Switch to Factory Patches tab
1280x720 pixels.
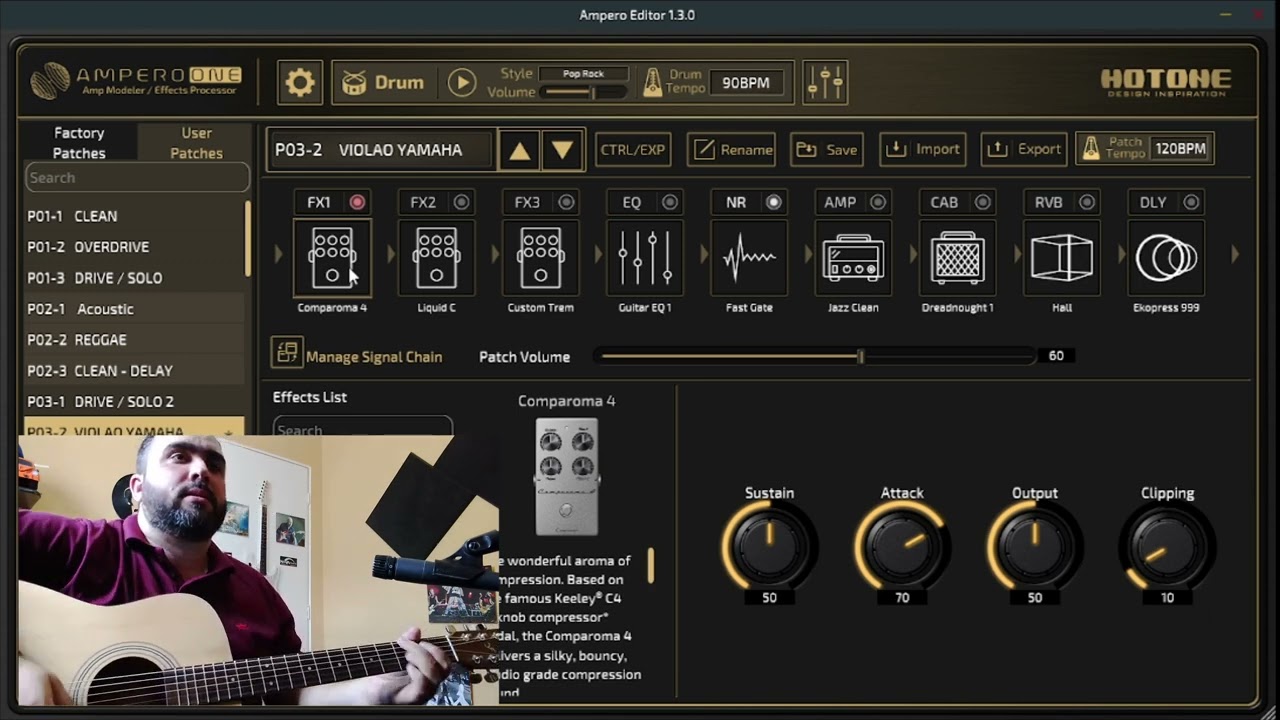(x=79, y=142)
